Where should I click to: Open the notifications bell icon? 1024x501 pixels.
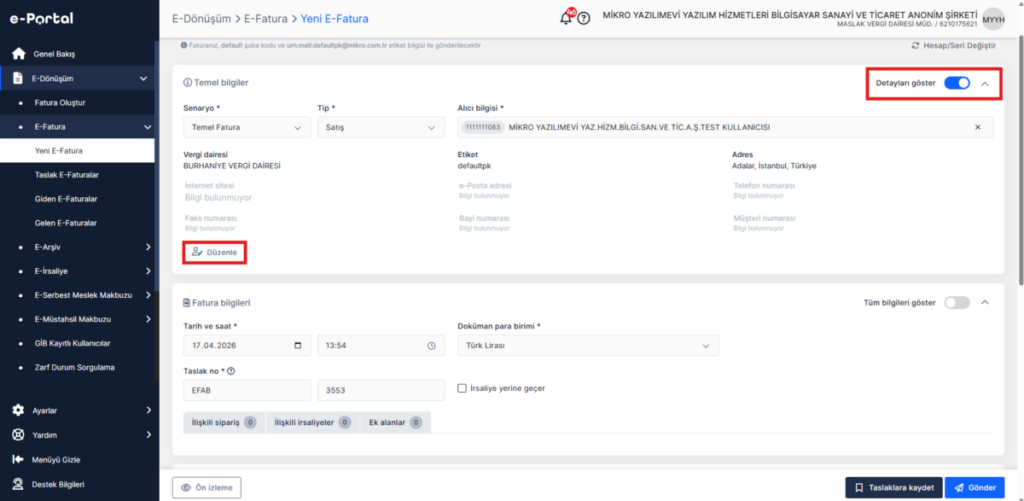[x=566, y=18]
